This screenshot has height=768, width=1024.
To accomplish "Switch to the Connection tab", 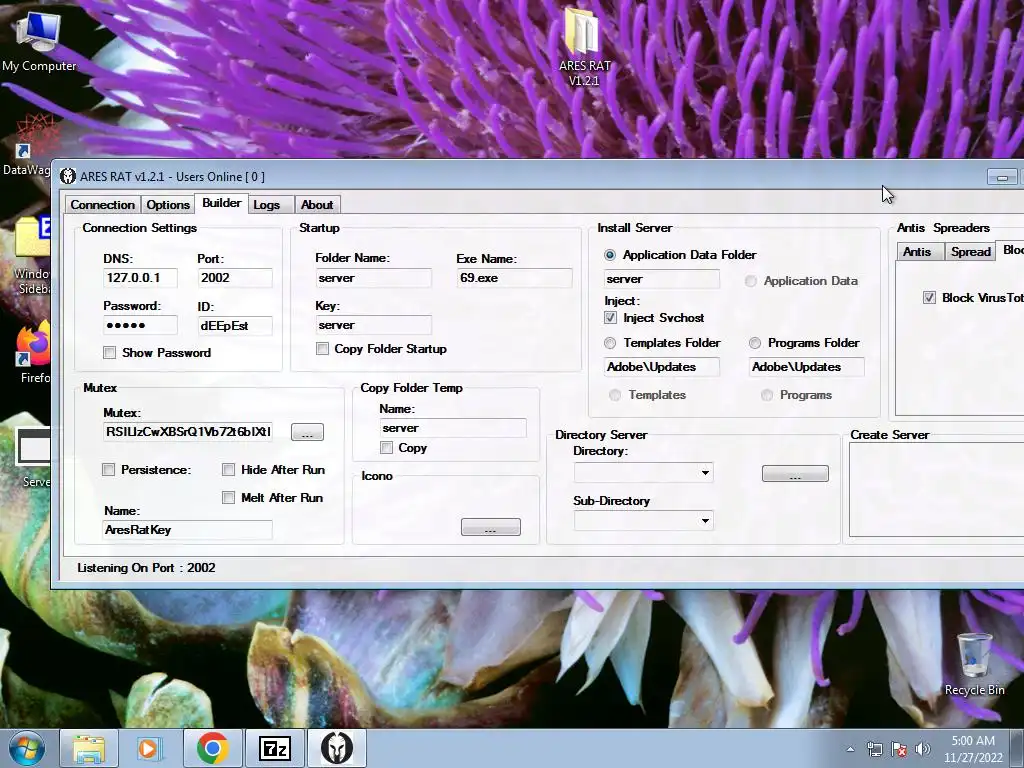I will coord(103,204).
